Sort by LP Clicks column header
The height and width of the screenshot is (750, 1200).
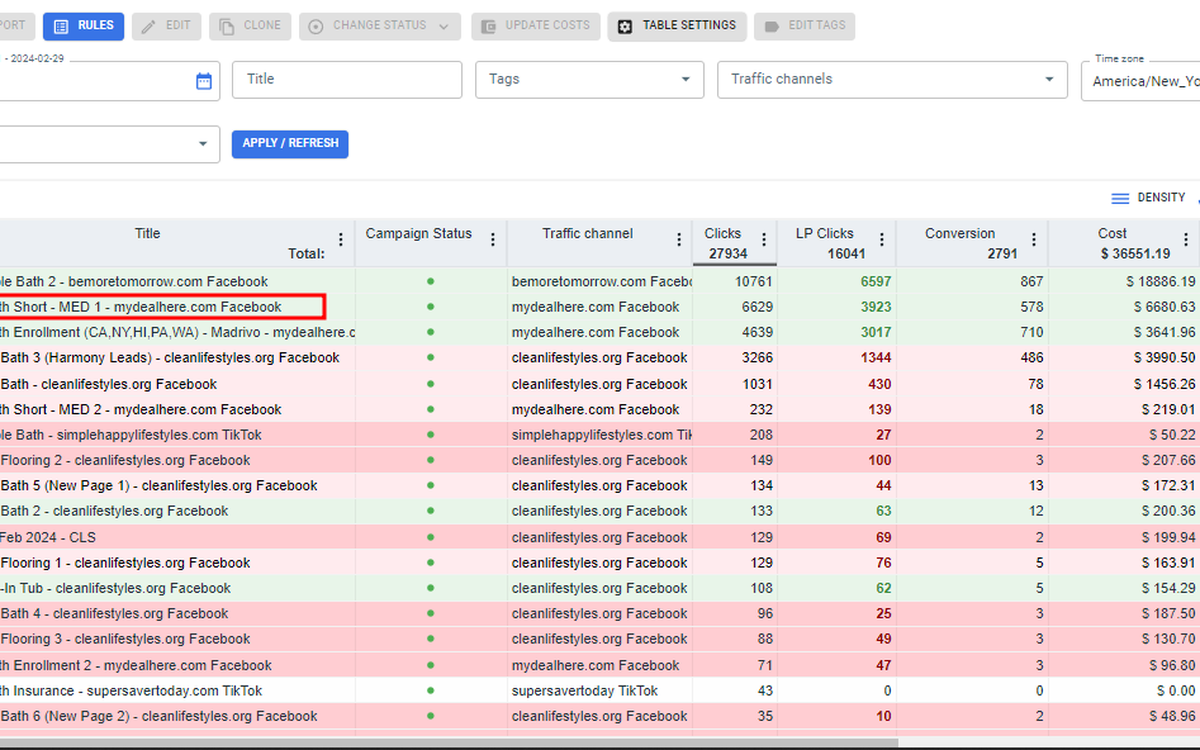(825, 234)
